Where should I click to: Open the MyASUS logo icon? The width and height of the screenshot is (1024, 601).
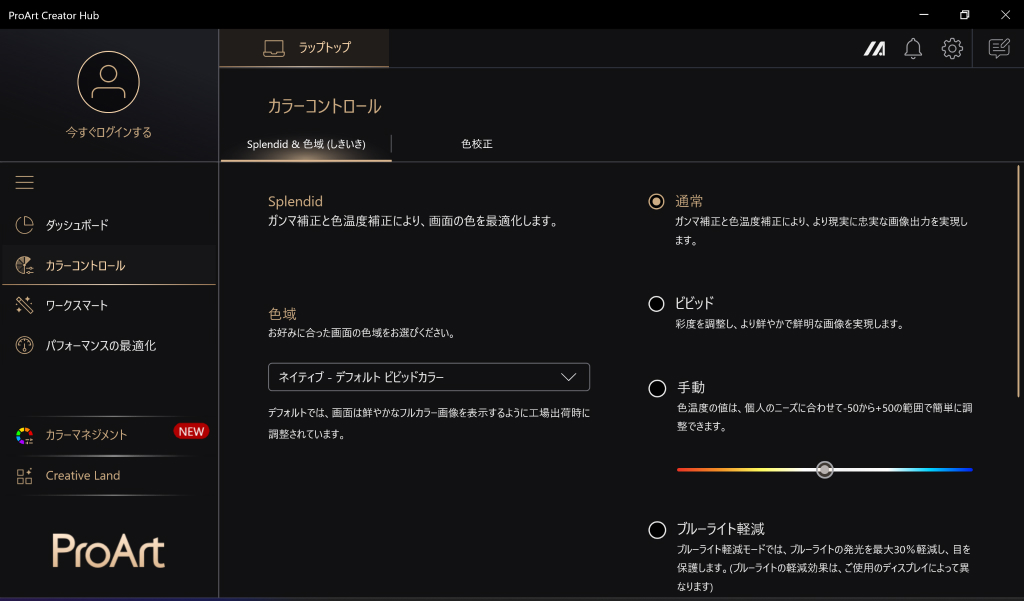tap(874, 48)
